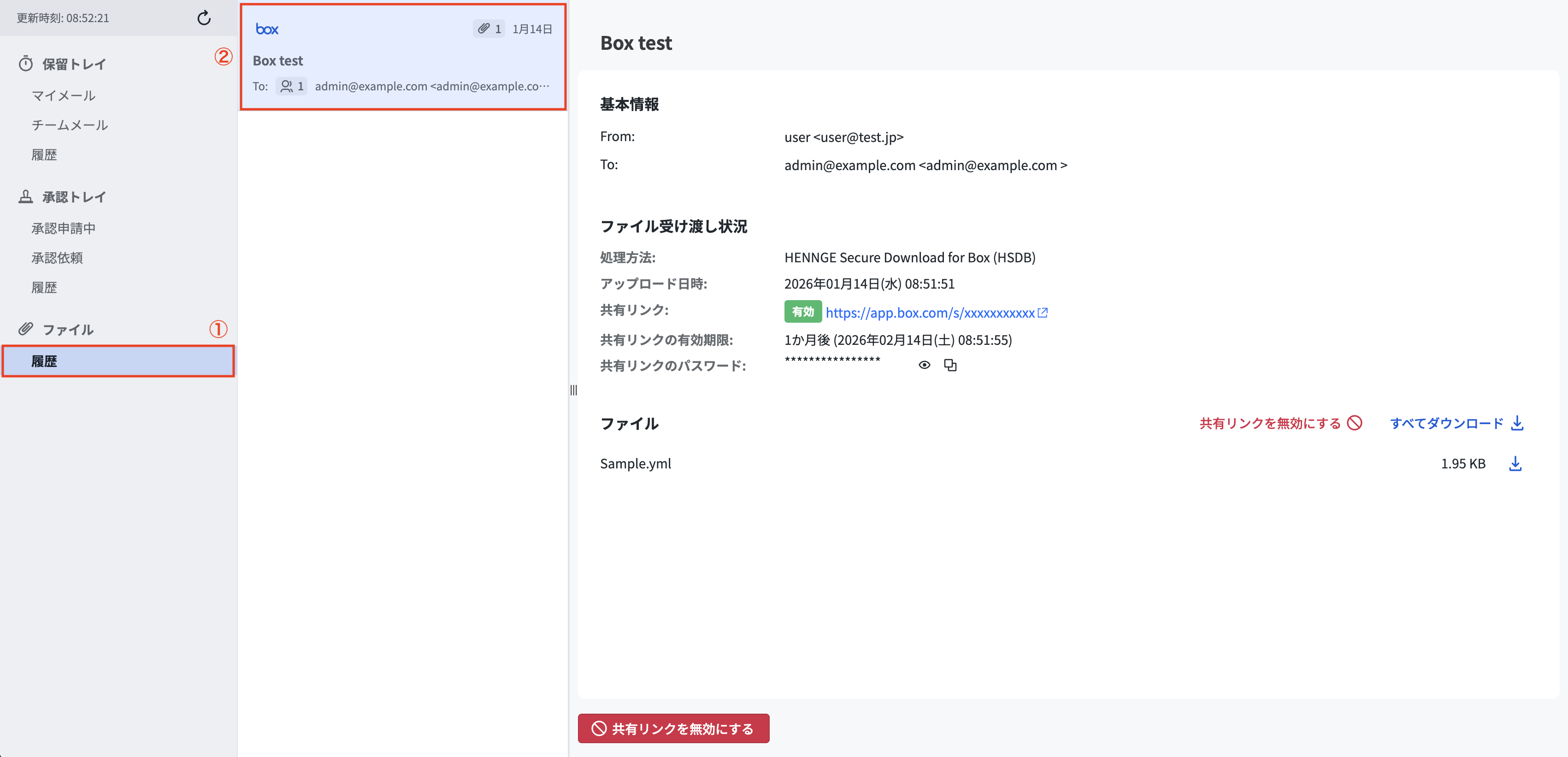Click the sender user <user@test.jp>
Image resolution: width=1568 pixels, height=757 pixels.
843,137
